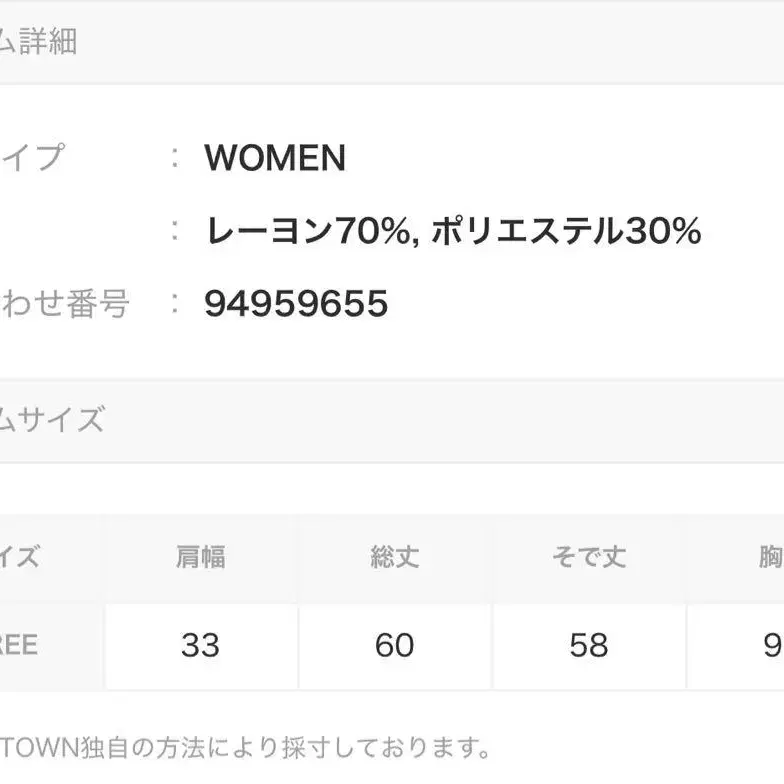This screenshot has height=784, width=784.
Task: Select the WOMEN type value
Action: point(275,158)
